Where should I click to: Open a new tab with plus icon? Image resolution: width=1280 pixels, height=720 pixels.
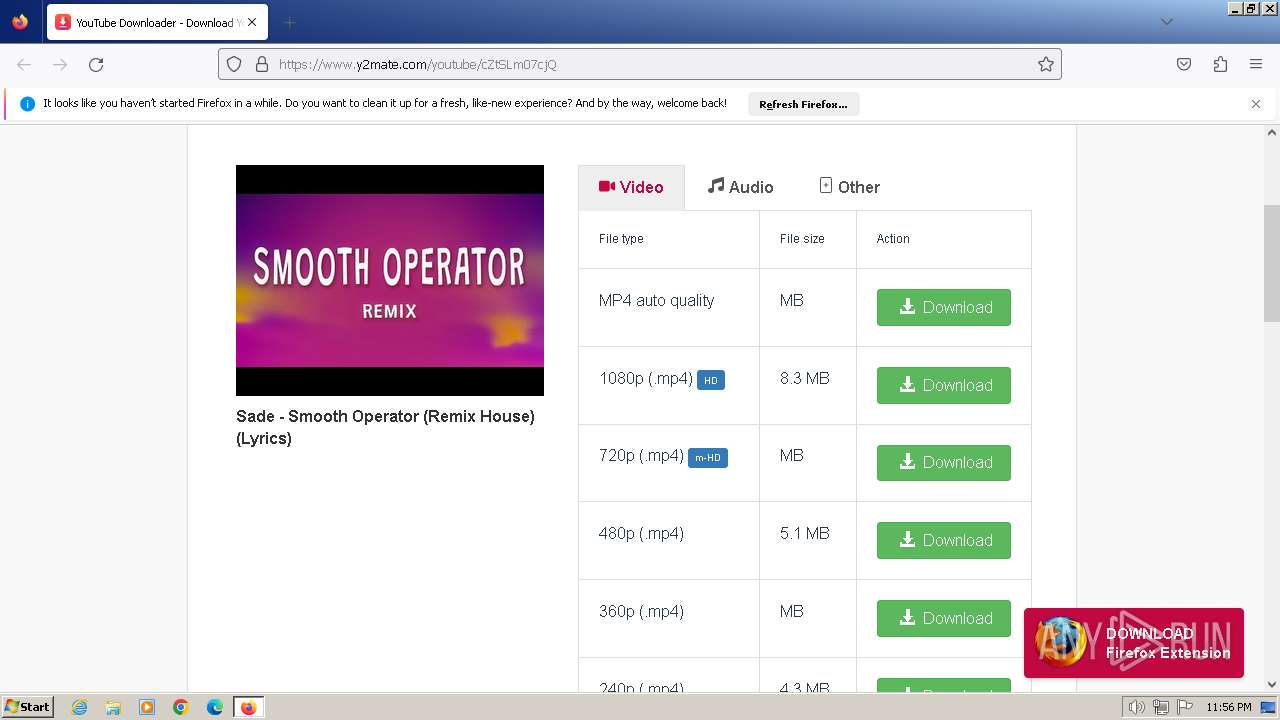click(x=289, y=22)
